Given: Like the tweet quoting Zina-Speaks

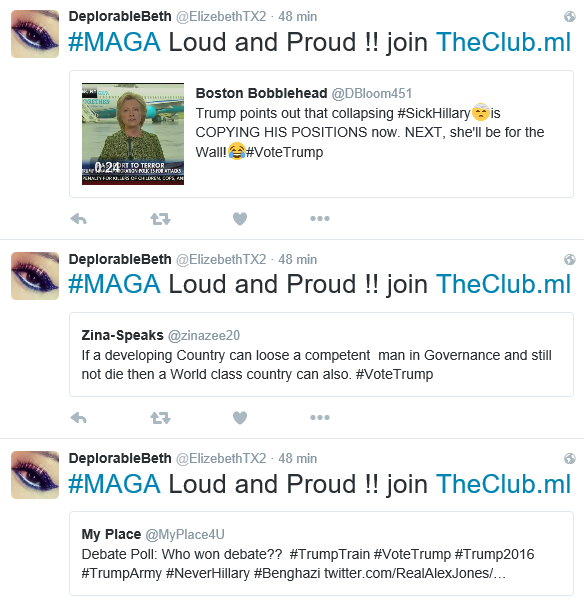Looking at the screenshot, I should (240, 417).
